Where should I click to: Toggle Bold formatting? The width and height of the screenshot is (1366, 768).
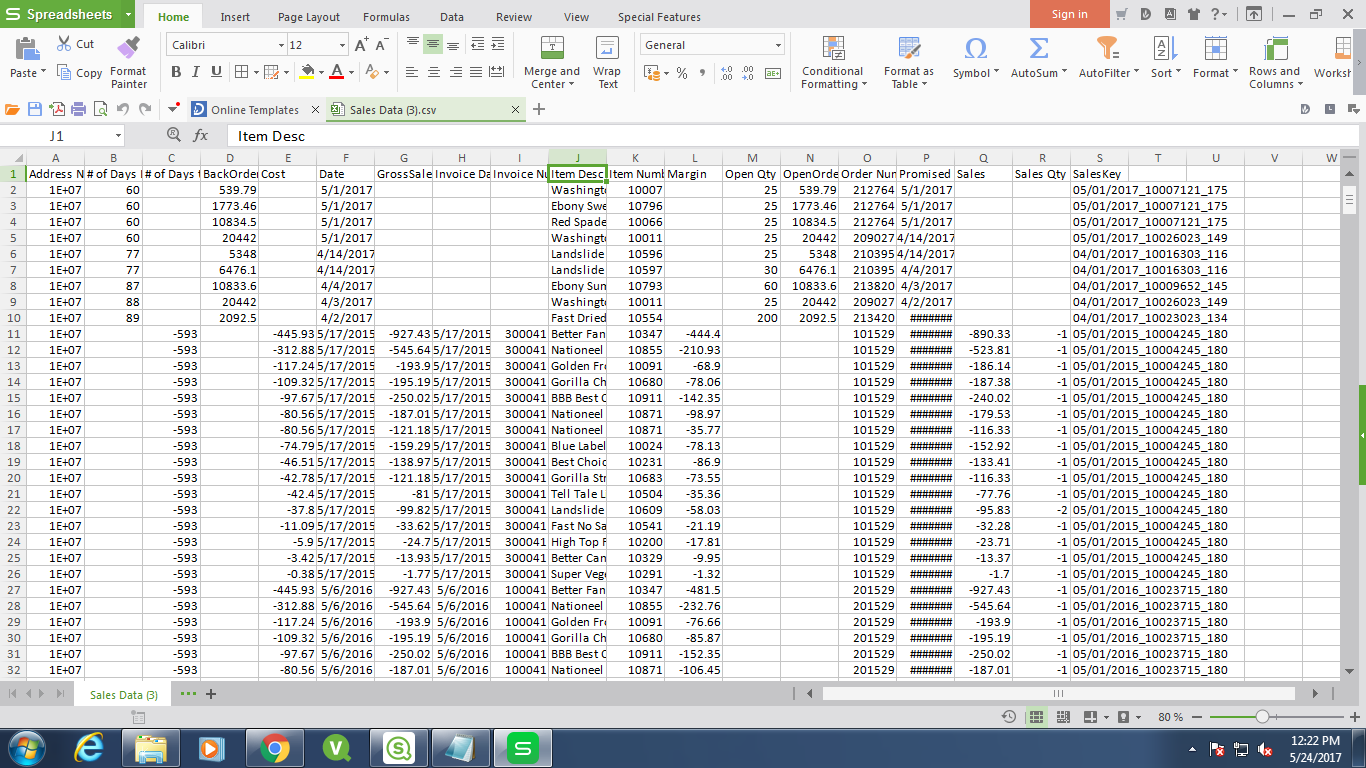click(176, 72)
